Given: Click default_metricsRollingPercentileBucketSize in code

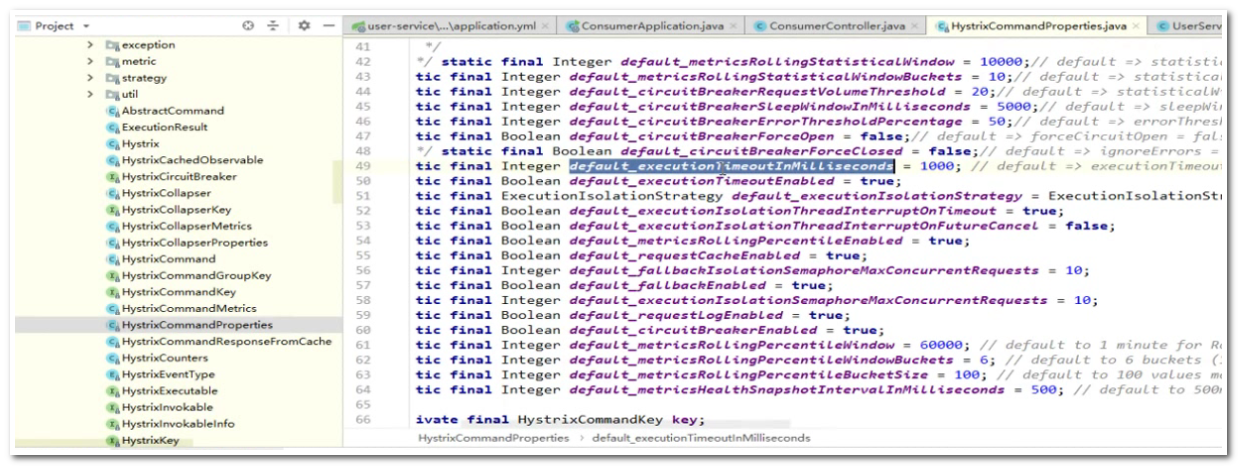Looking at the screenshot, I should coord(744,375).
